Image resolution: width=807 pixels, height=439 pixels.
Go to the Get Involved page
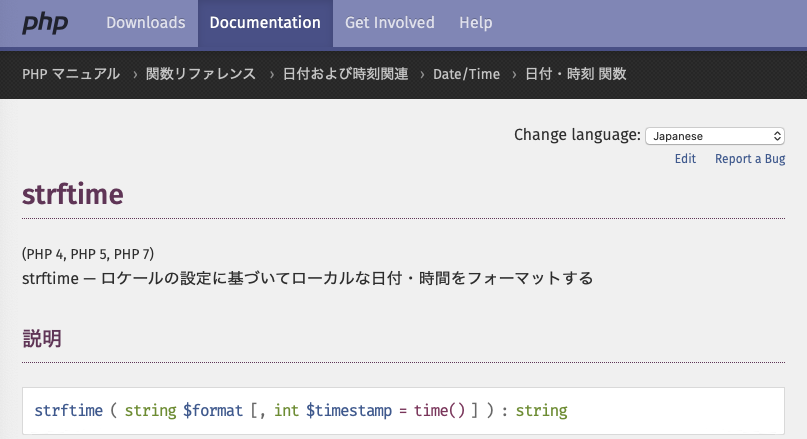[x=390, y=23]
